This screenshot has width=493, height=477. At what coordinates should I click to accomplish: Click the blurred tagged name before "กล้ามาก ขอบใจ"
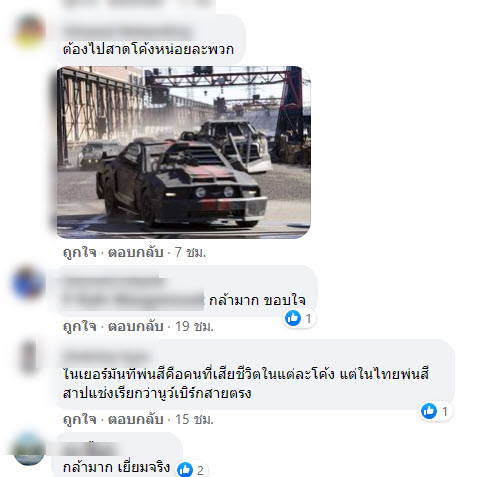click(x=133, y=300)
